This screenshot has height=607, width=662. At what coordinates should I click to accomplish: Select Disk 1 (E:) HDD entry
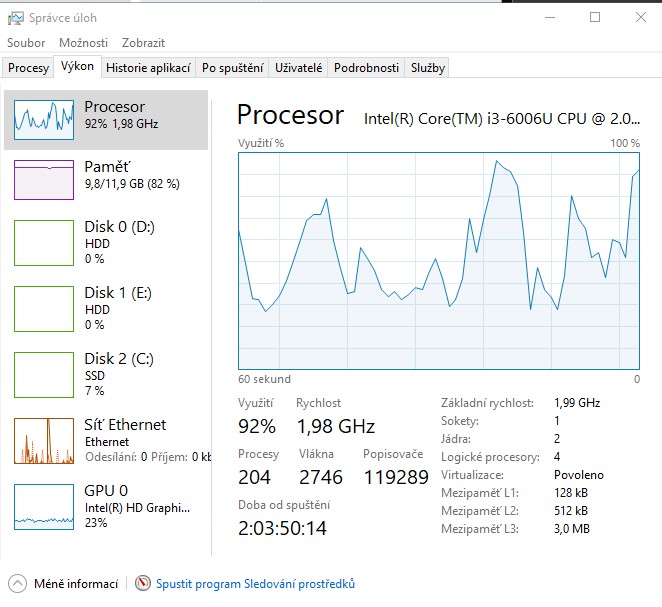coord(106,309)
